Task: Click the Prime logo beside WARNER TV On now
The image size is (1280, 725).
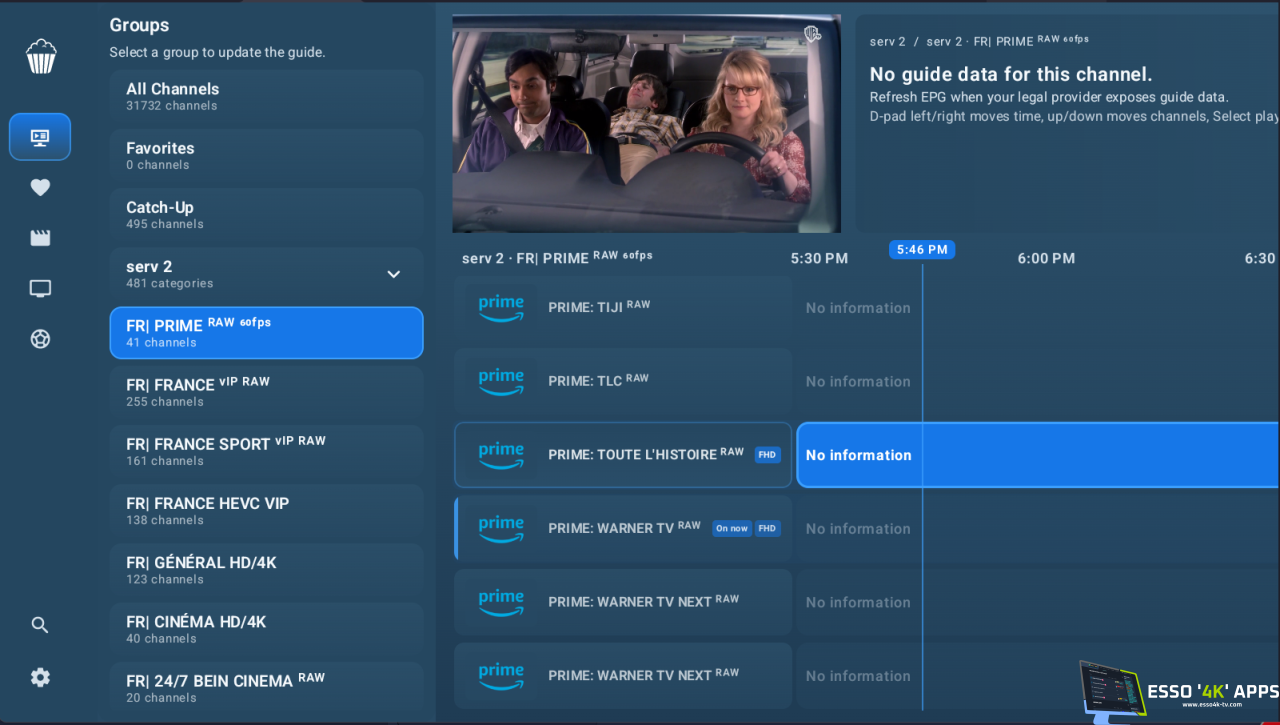Action: (x=501, y=528)
